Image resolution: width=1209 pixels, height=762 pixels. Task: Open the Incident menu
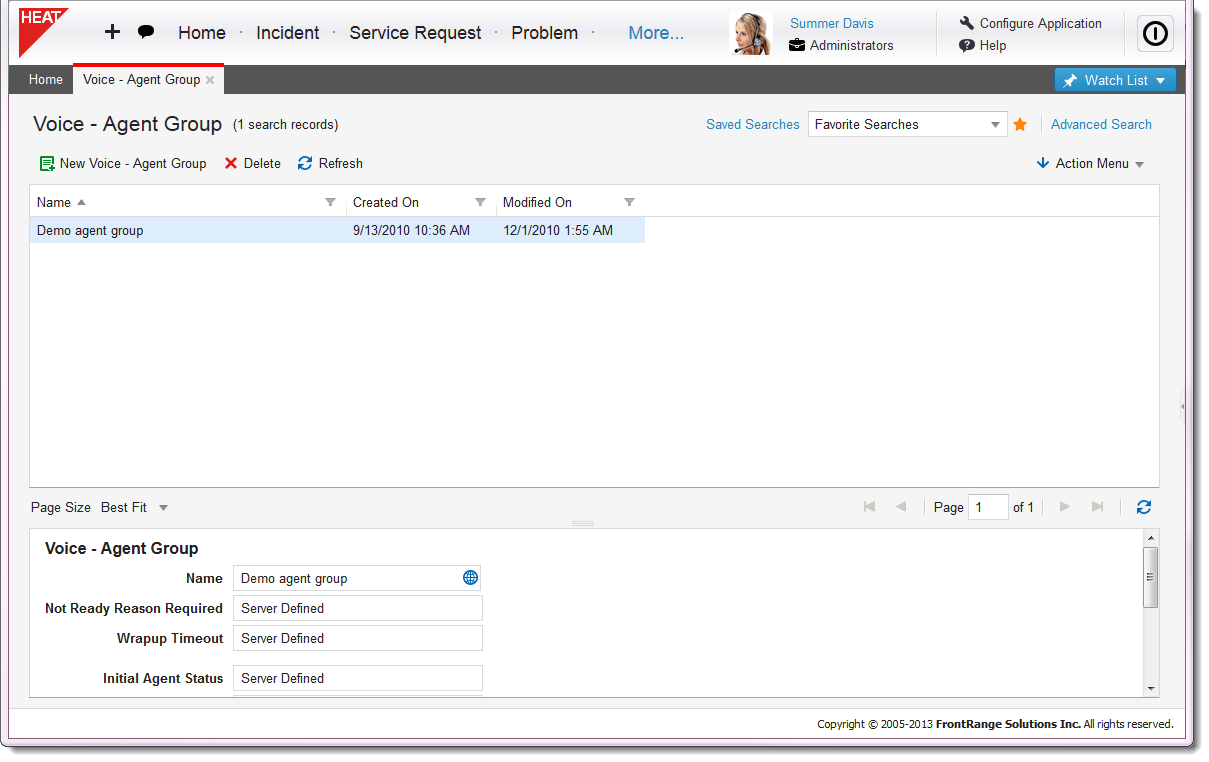[x=287, y=32]
